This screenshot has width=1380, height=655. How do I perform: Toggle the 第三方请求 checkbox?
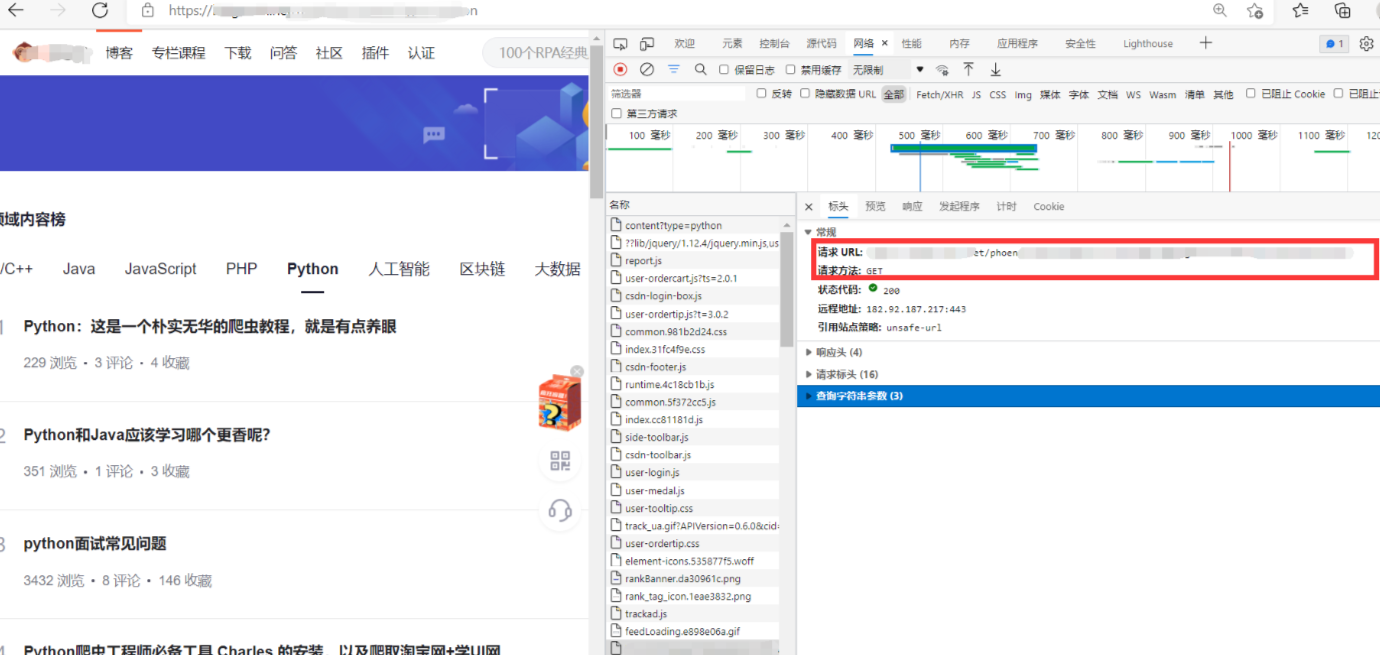click(x=617, y=114)
